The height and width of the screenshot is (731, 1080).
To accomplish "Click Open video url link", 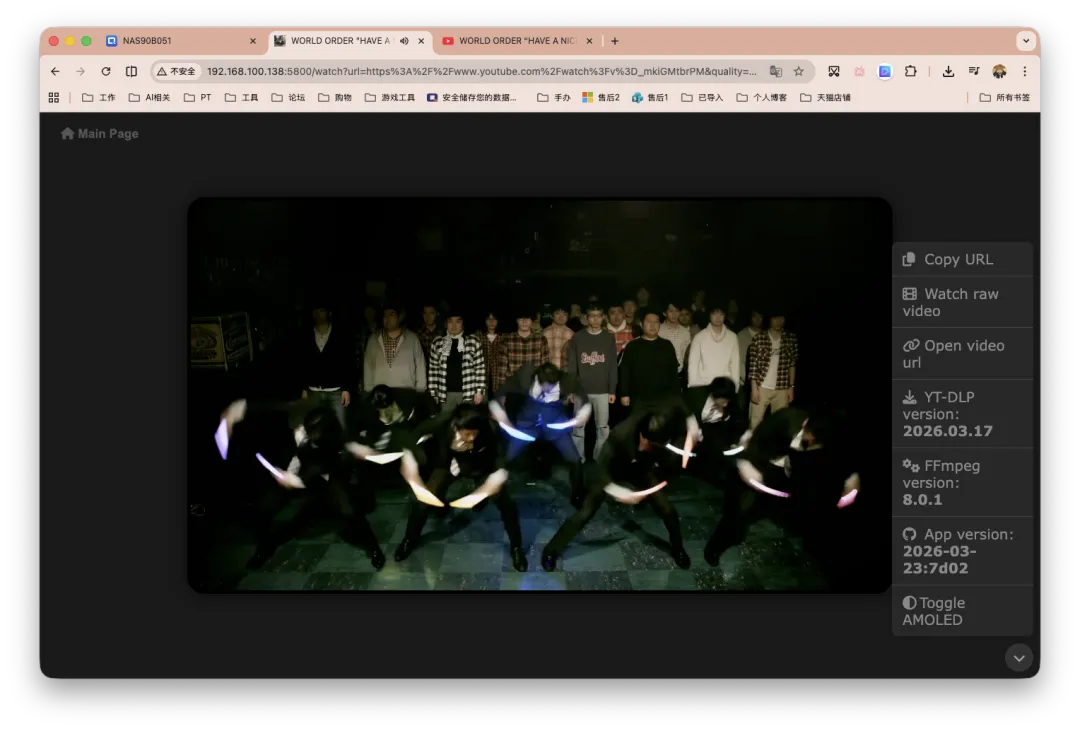I will 962,354.
